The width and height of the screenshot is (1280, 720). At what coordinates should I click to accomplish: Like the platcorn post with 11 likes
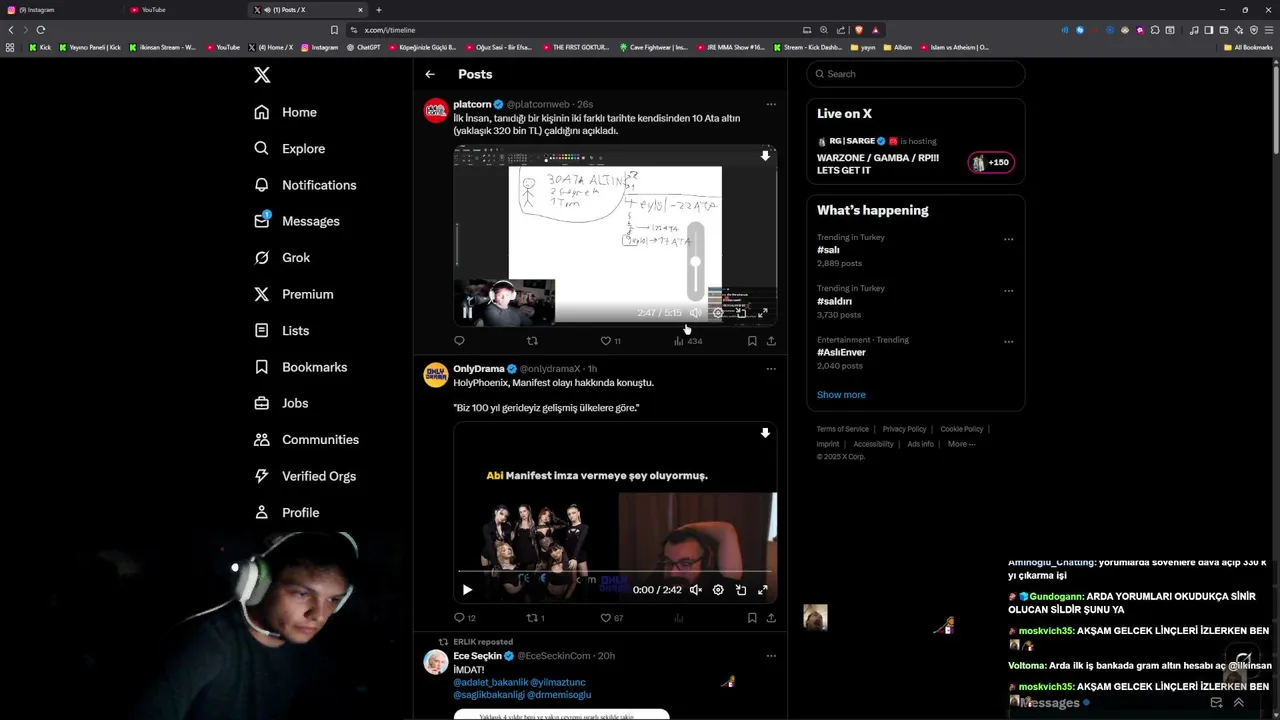(610, 341)
